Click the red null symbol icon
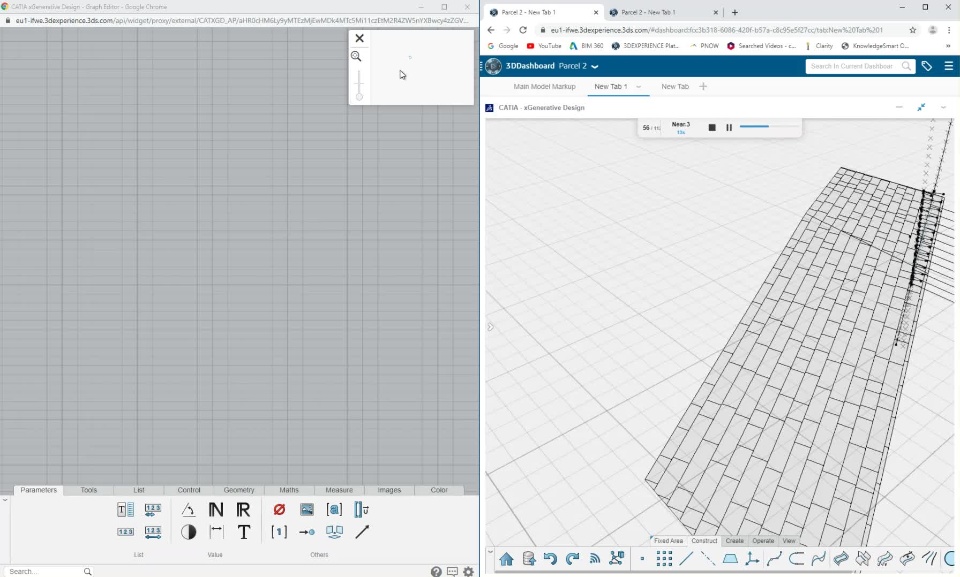Screen dimensions: 960x577 (279, 510)
